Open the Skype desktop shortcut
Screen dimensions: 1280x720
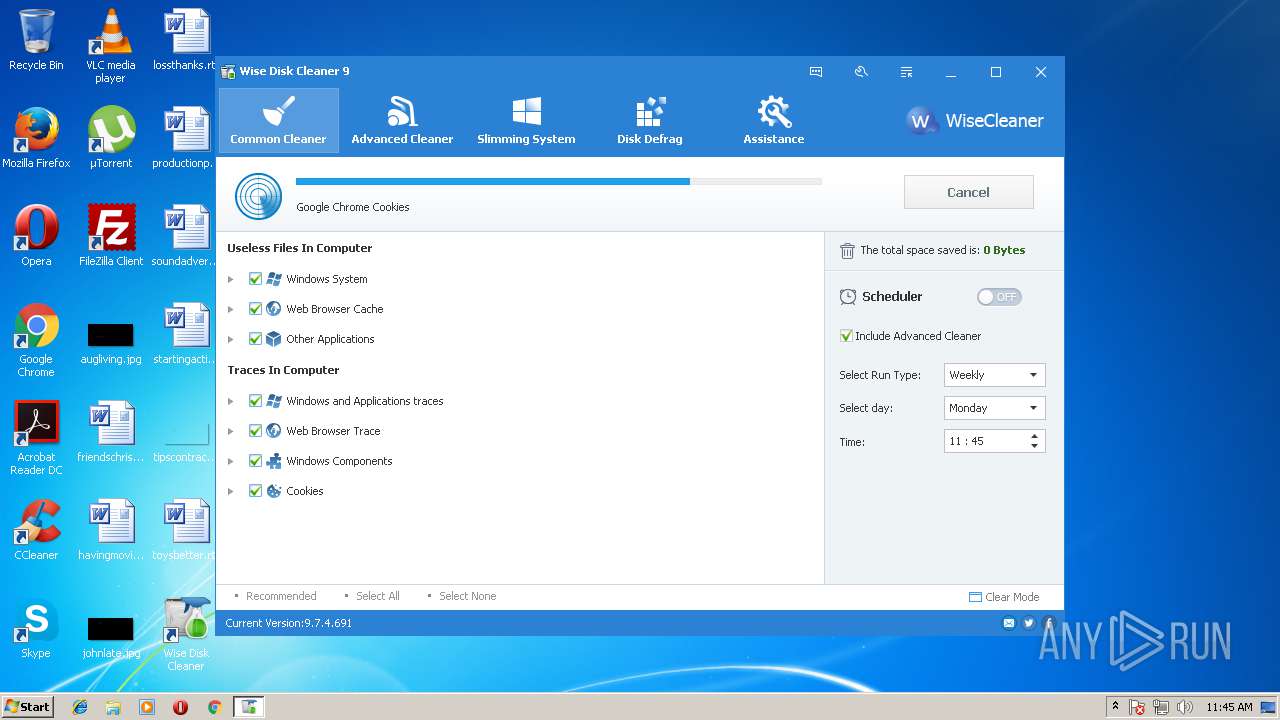tap(36, 628)
